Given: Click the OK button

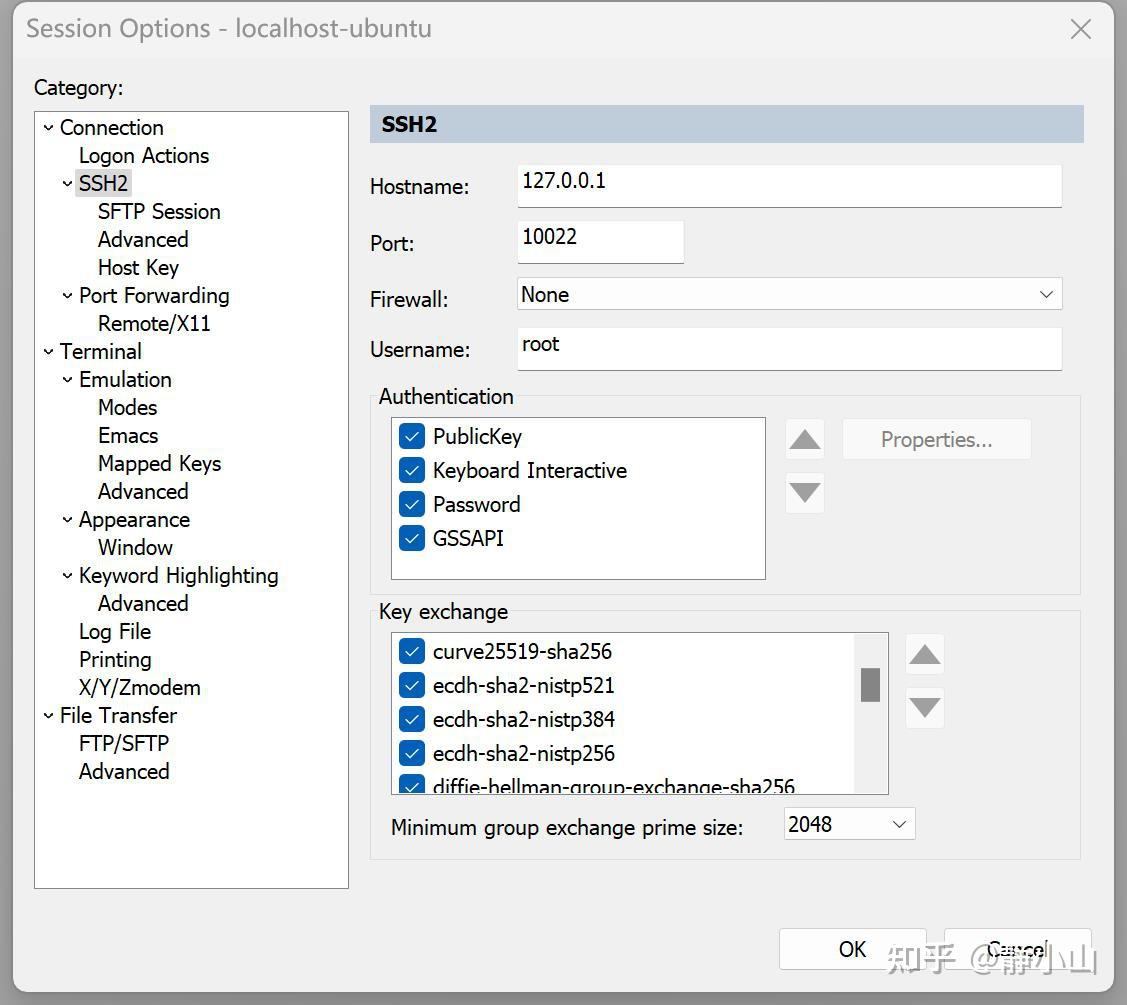Looking at the screenshot, I should (x=852, y=949).
